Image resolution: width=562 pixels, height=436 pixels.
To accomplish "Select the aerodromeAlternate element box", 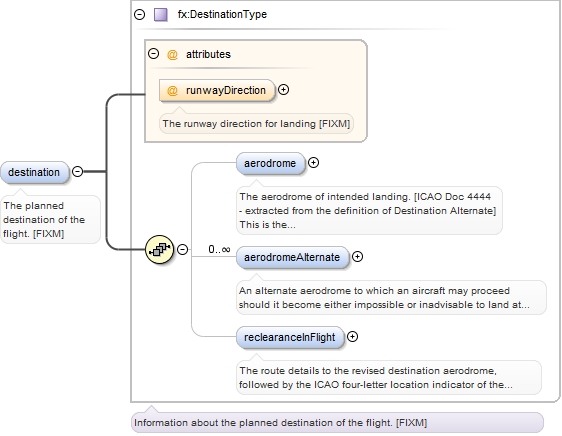I will tap(292, 257).
